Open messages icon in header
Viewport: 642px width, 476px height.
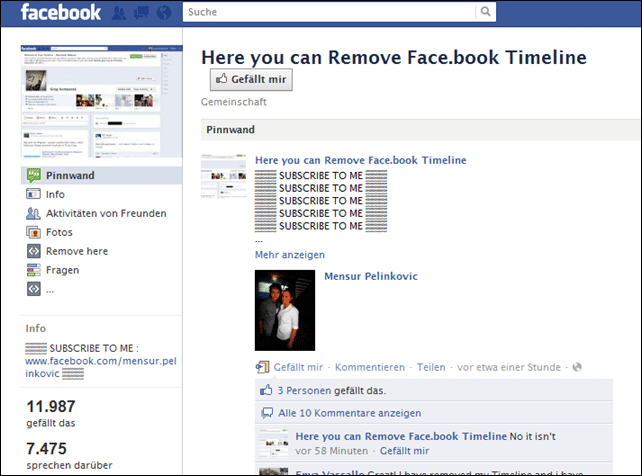(141, 13)
